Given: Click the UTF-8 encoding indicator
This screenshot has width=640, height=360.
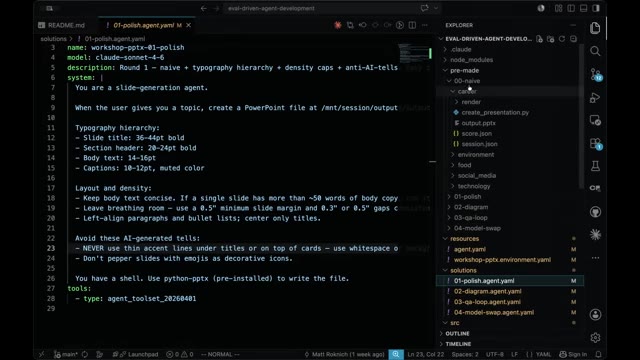Looking at the screenshot, I should click(495, 354).
